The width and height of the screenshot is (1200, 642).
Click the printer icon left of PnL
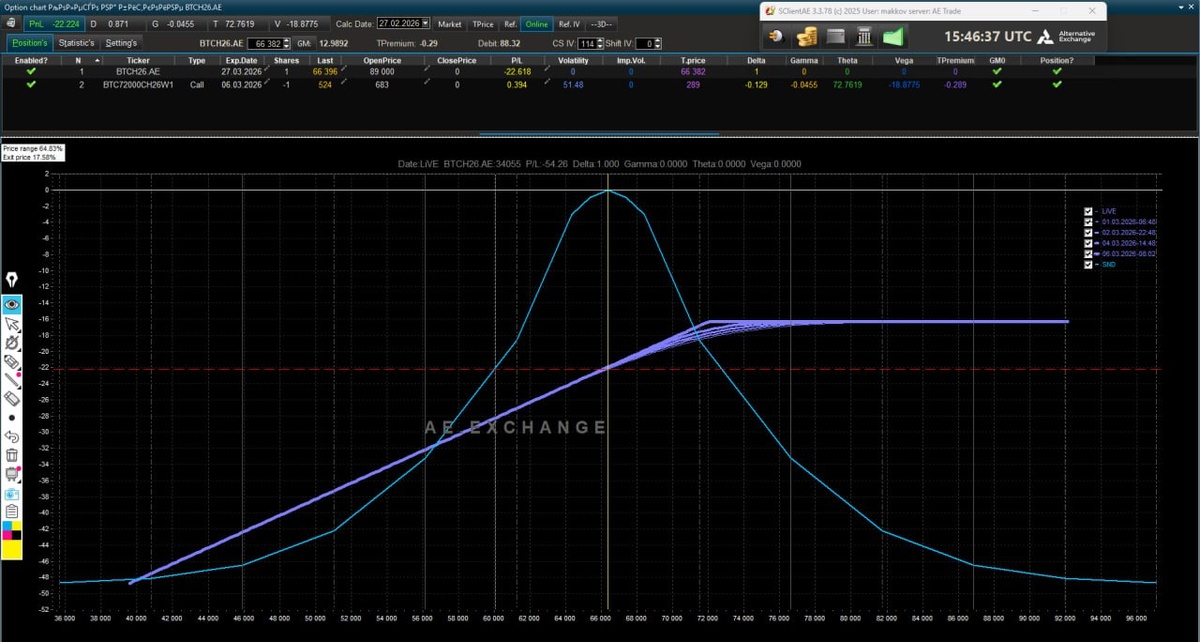(10, 23)
